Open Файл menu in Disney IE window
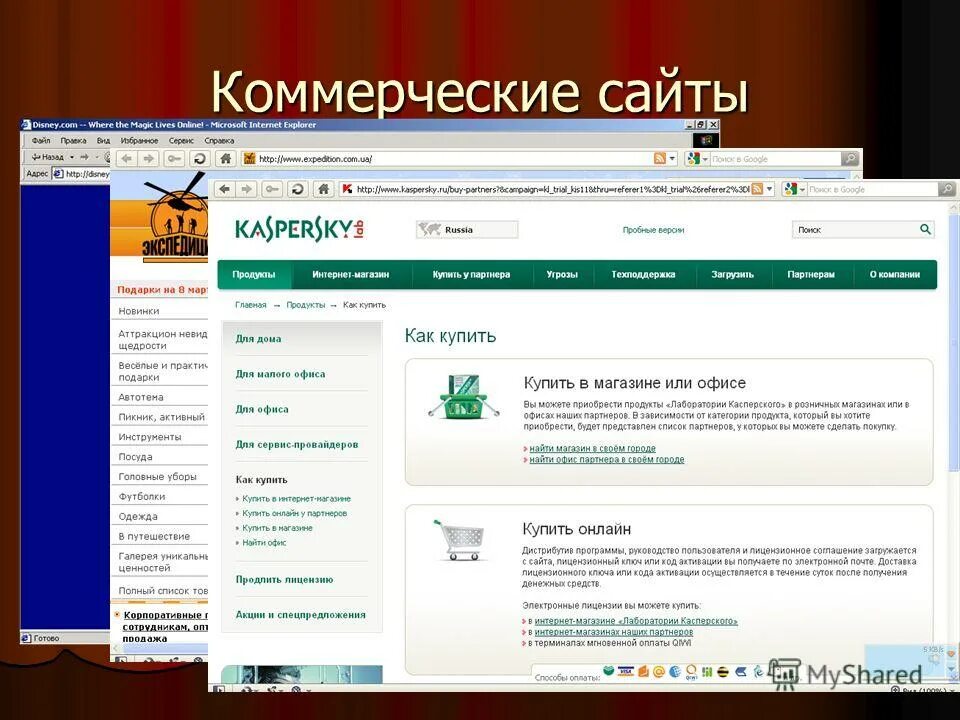The height and width of the screenshot is (720, 960). [41, 140]
